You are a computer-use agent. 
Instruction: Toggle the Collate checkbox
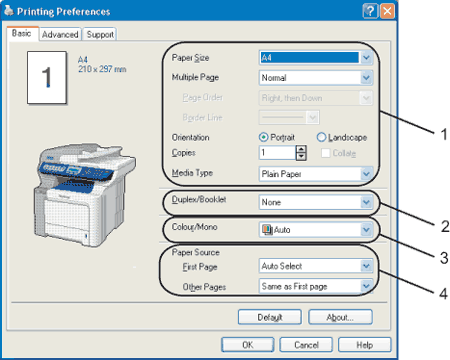325,153
